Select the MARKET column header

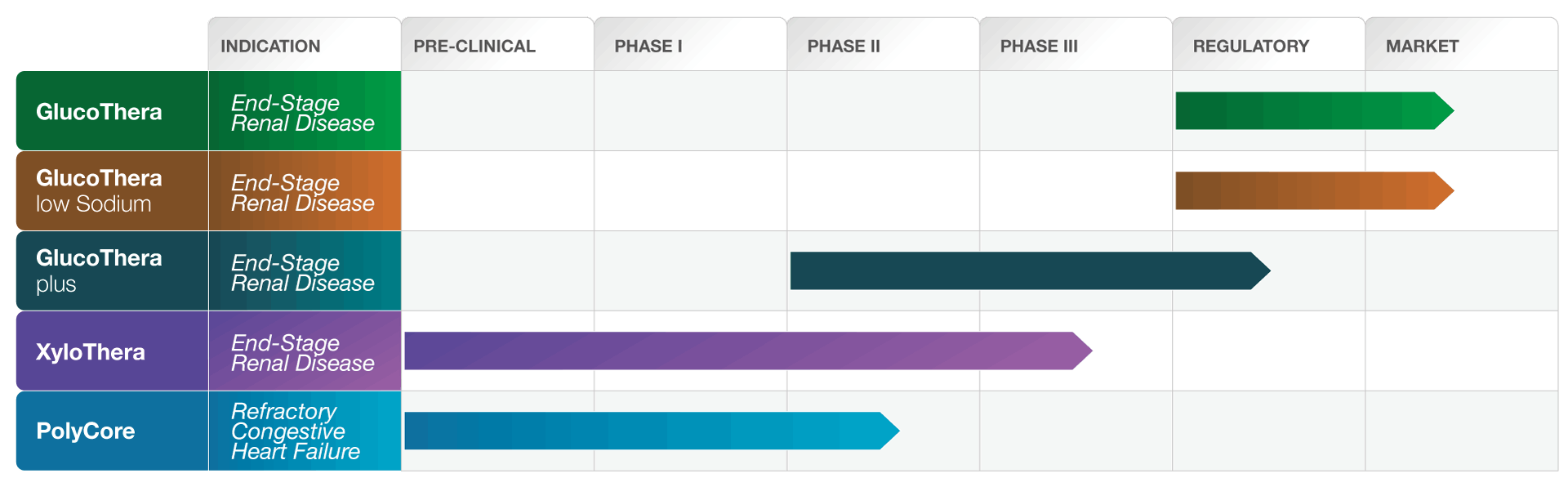tap(1461, 45)
